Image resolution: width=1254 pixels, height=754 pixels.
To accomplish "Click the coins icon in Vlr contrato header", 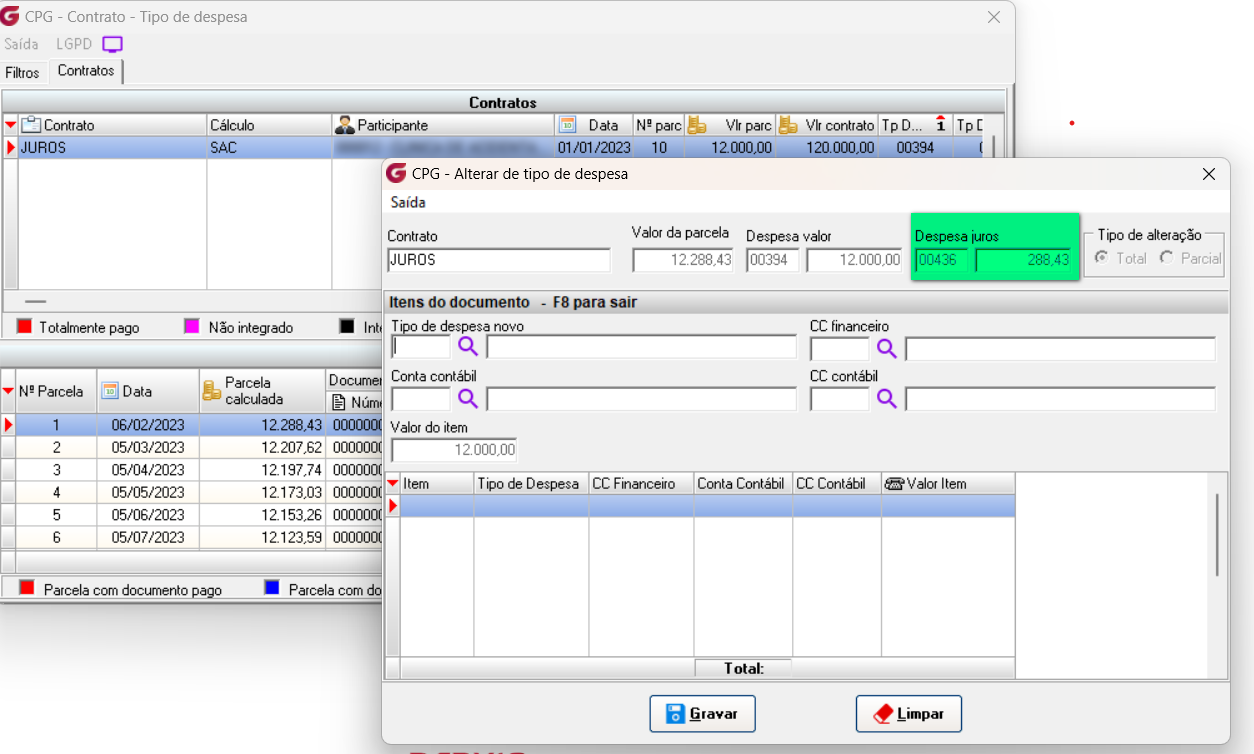I will [x=788, y=125].
